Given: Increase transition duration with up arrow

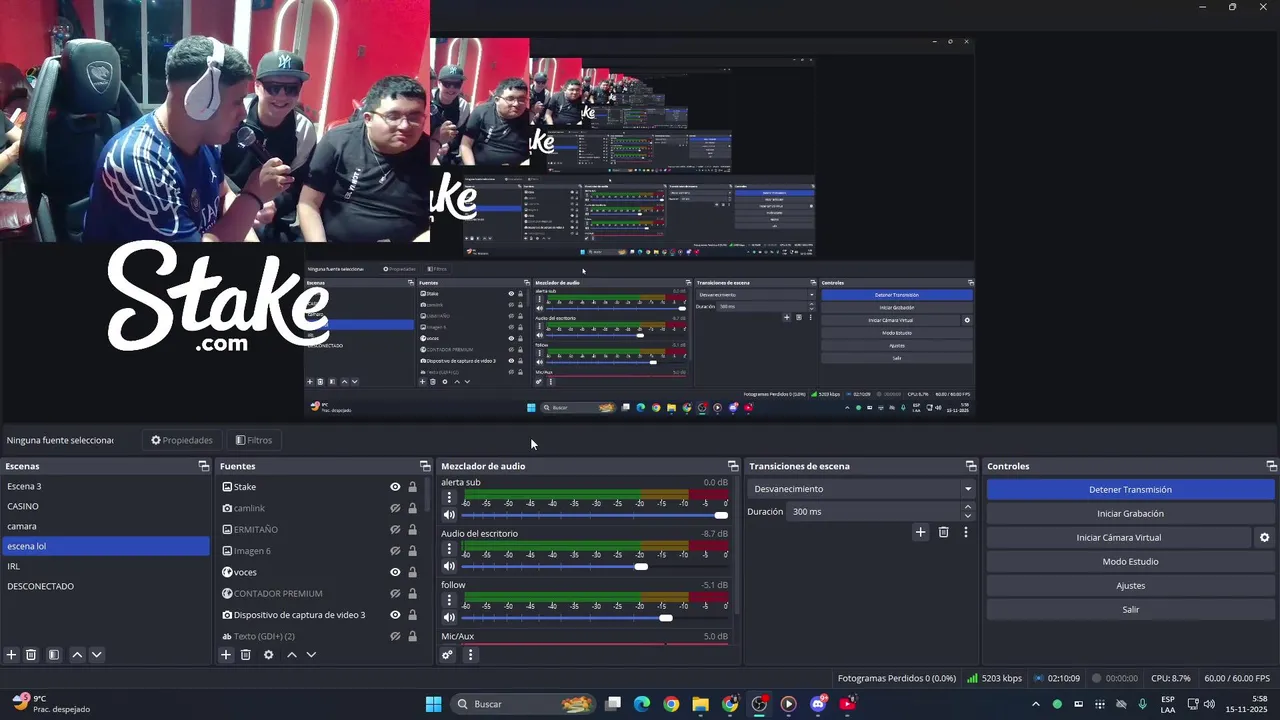Looking at the screenshot, I should [x=967, y=507].
